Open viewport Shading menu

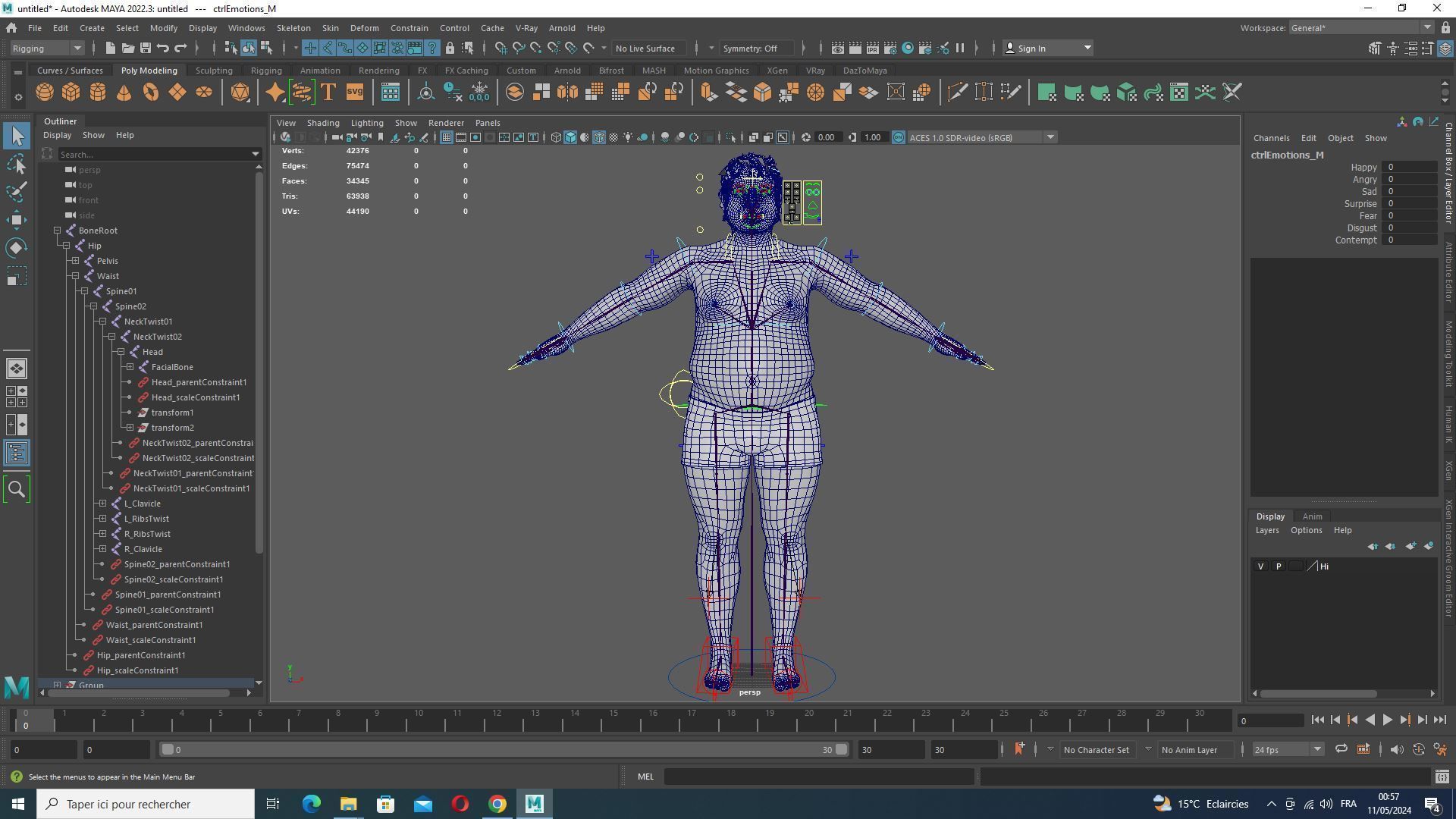click(323, 123)
